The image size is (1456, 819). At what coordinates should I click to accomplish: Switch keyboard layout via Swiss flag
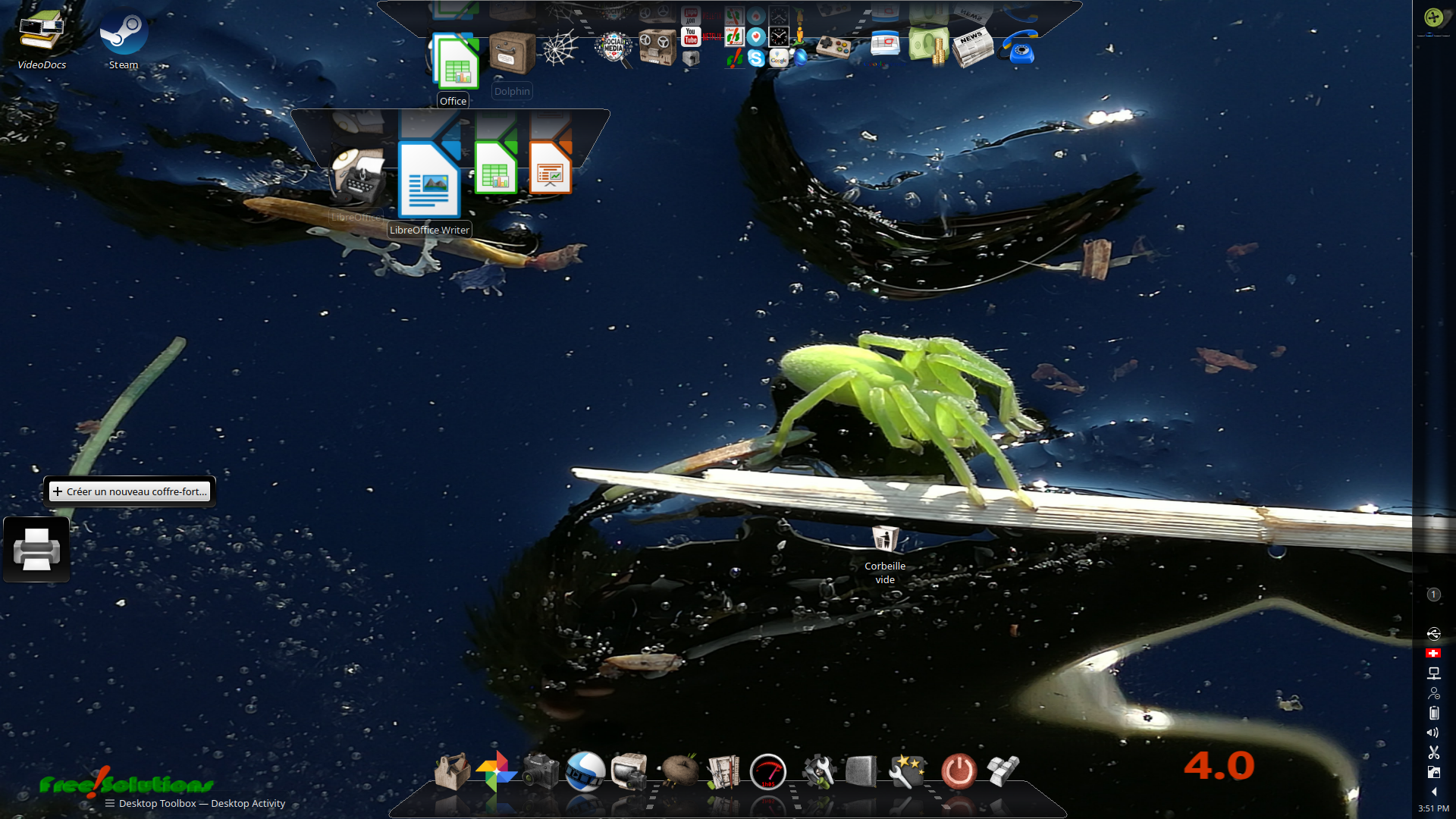[x=1432, y=653]
